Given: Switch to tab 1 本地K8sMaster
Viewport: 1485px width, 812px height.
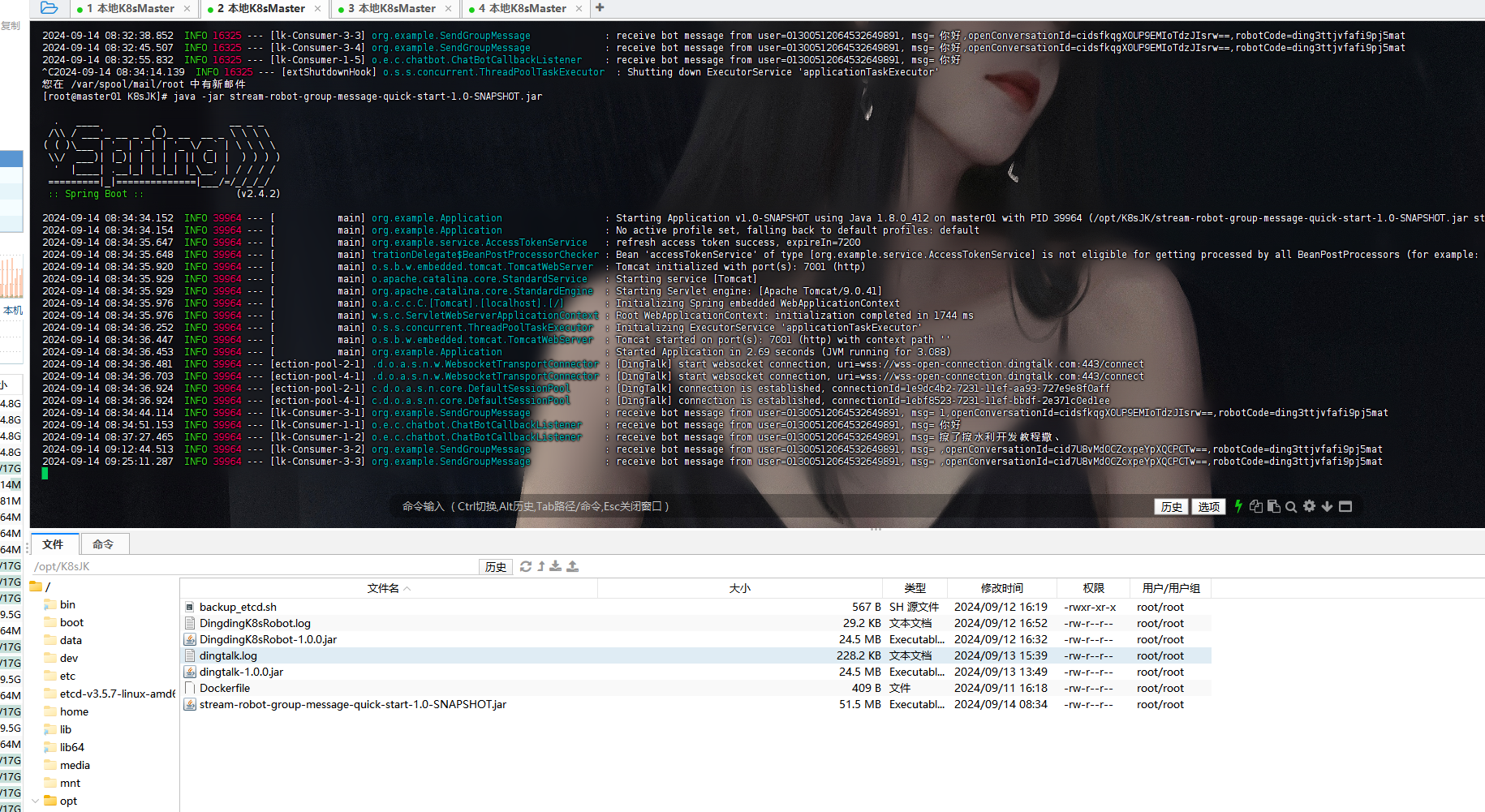Looking at the screenshot, I should (x=130, y=8).
